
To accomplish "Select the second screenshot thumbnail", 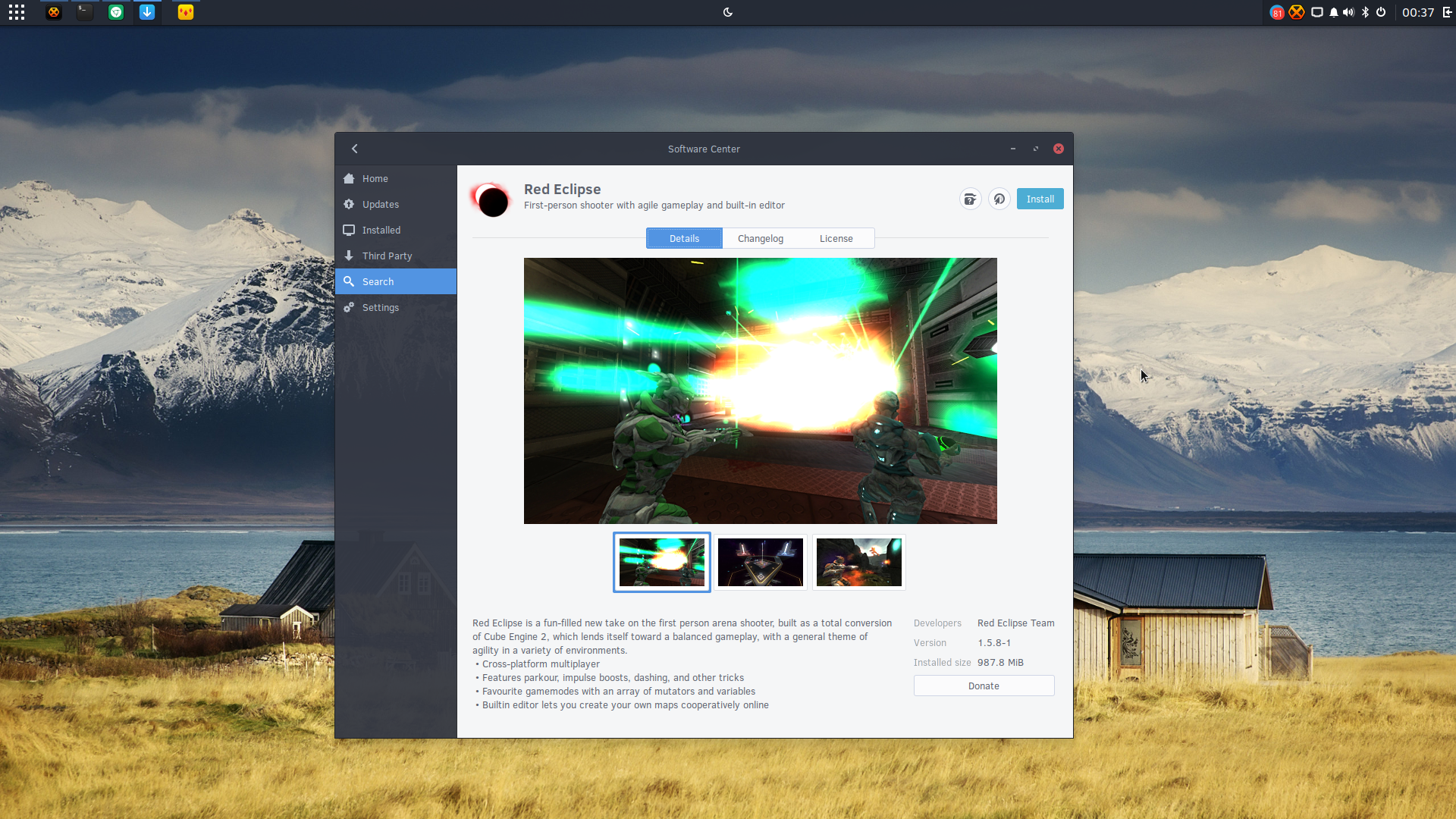I will coord(760,562).
